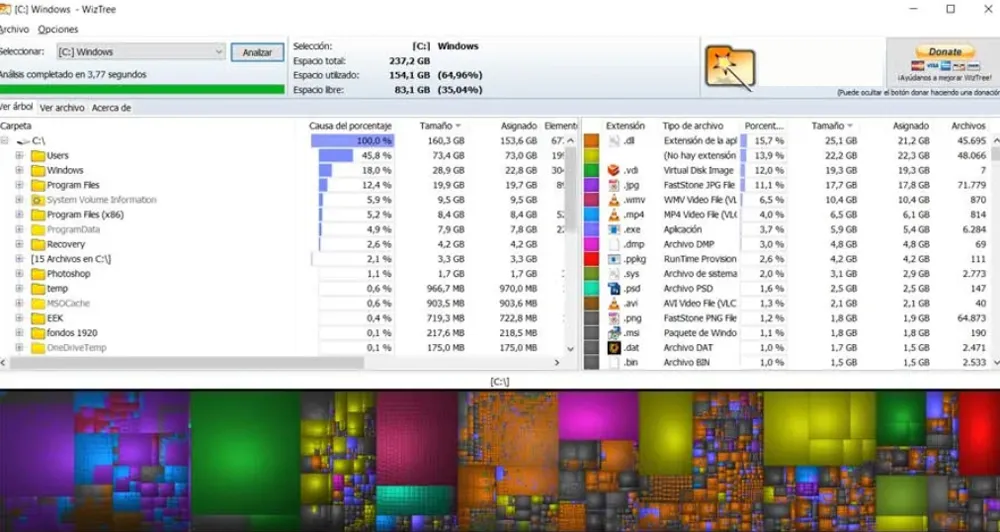Viewport: 1000px width, 532px height.
Task: Expand the Program Files node
Action: tap(19, 185)
